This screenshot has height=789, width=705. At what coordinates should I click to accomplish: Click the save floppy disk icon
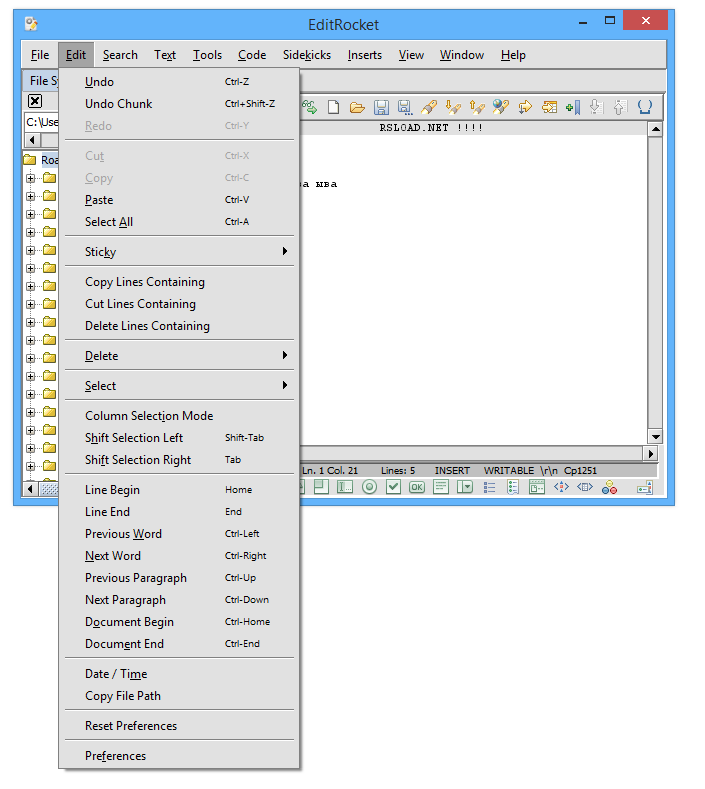click(381, 107)
